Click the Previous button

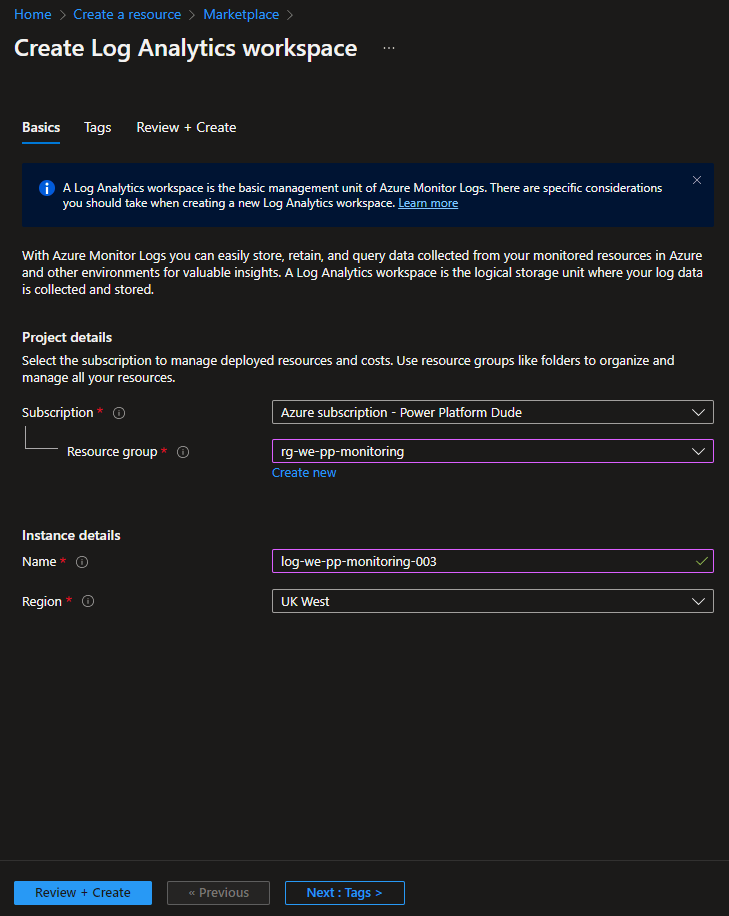[217, 893]
